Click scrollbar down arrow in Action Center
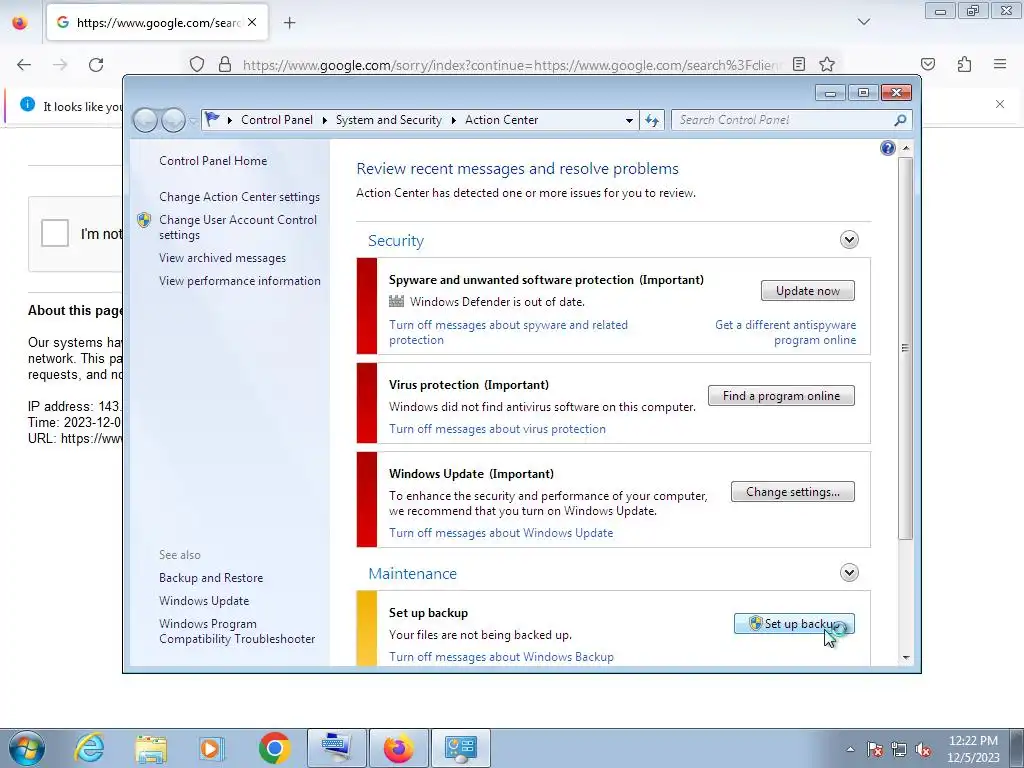The width and height of the screenshot is (1024, 768). point(905,658)
